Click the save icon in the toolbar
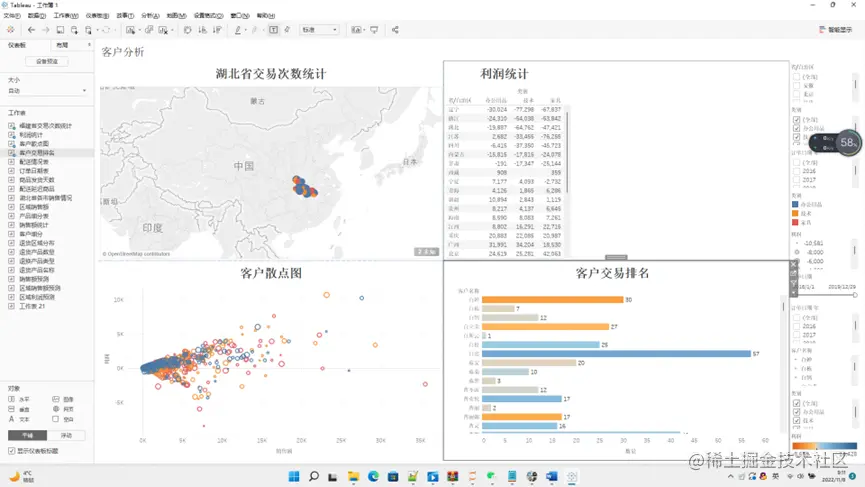 60,30
